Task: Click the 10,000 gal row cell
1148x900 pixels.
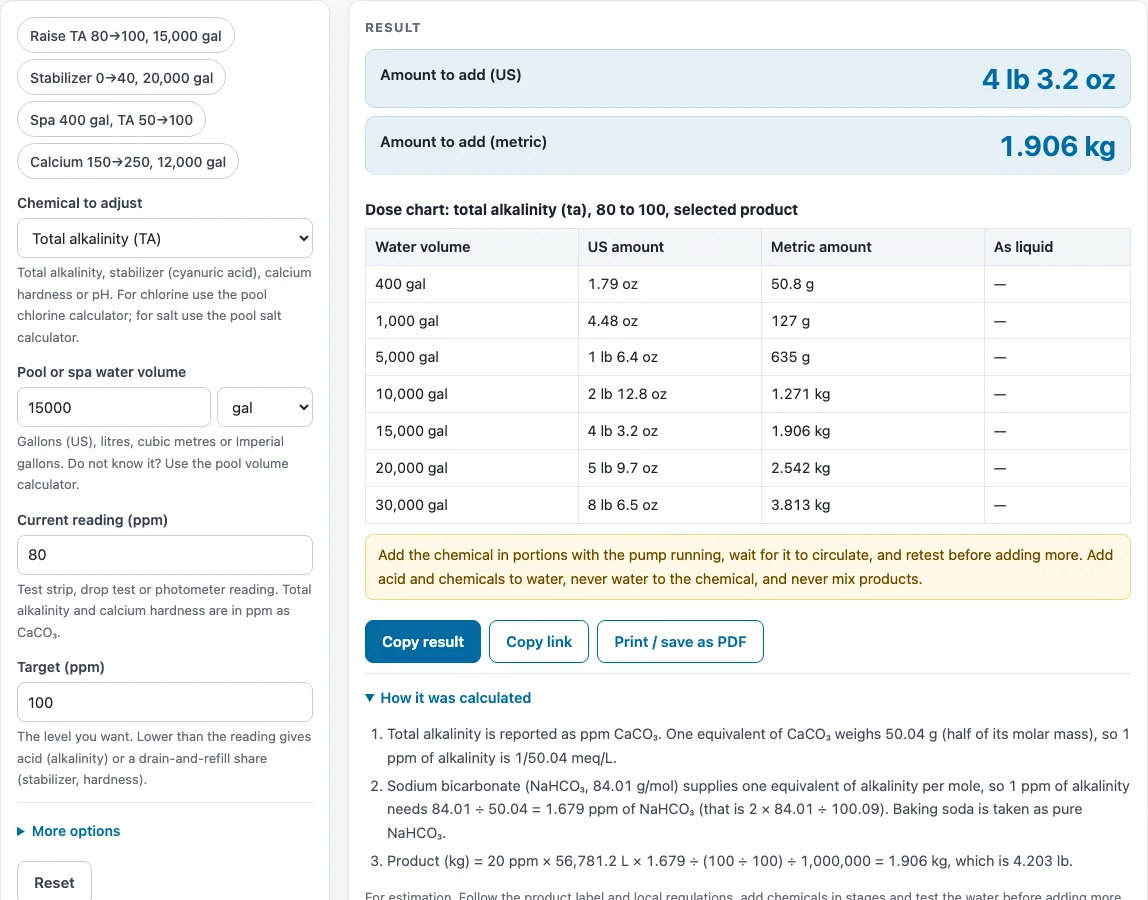Action: tap(472, 394)
